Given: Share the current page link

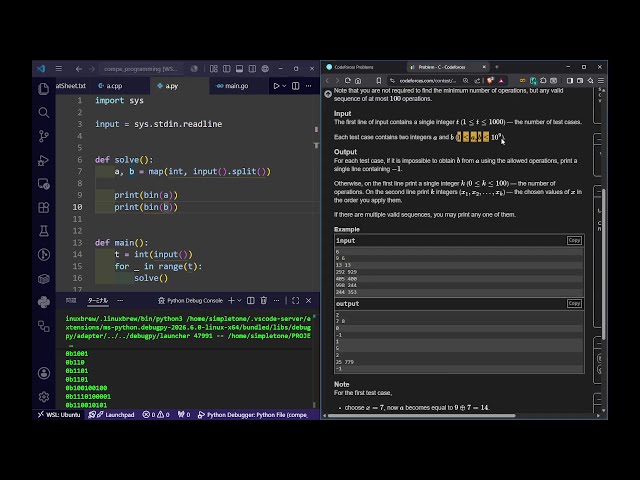Looking at the screenshot, I should [477, 81].
